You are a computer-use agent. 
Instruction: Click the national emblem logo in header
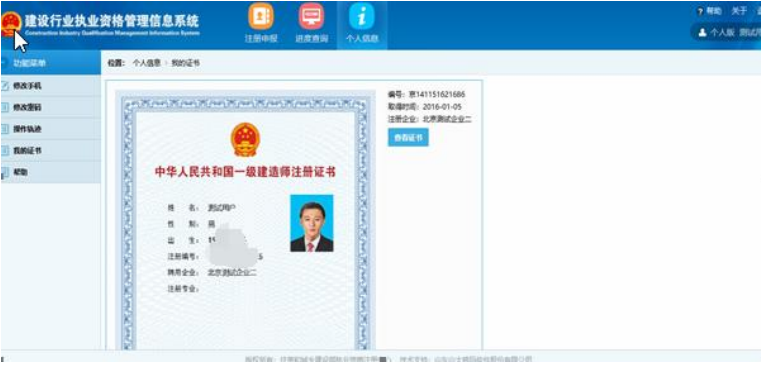coord(11,24)
